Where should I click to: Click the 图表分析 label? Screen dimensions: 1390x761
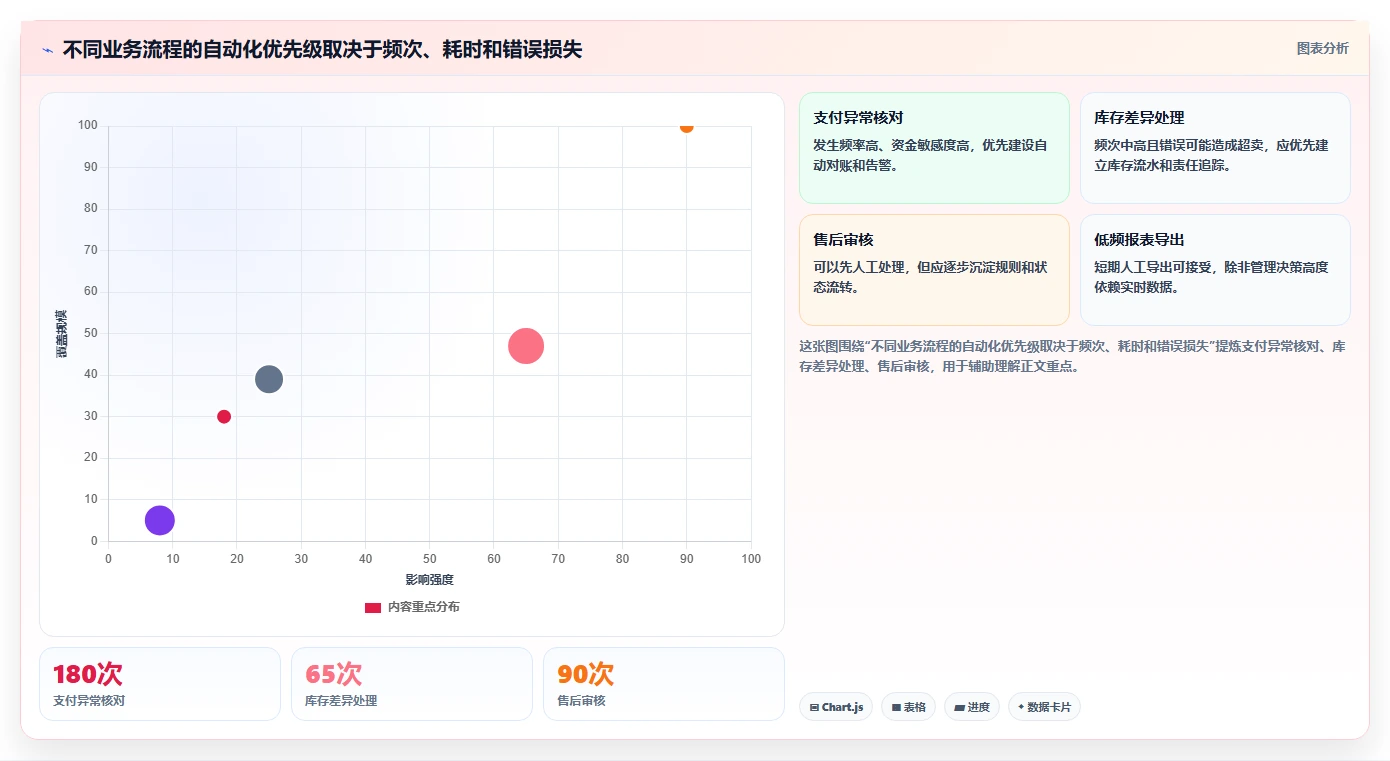coord(1322,48)
